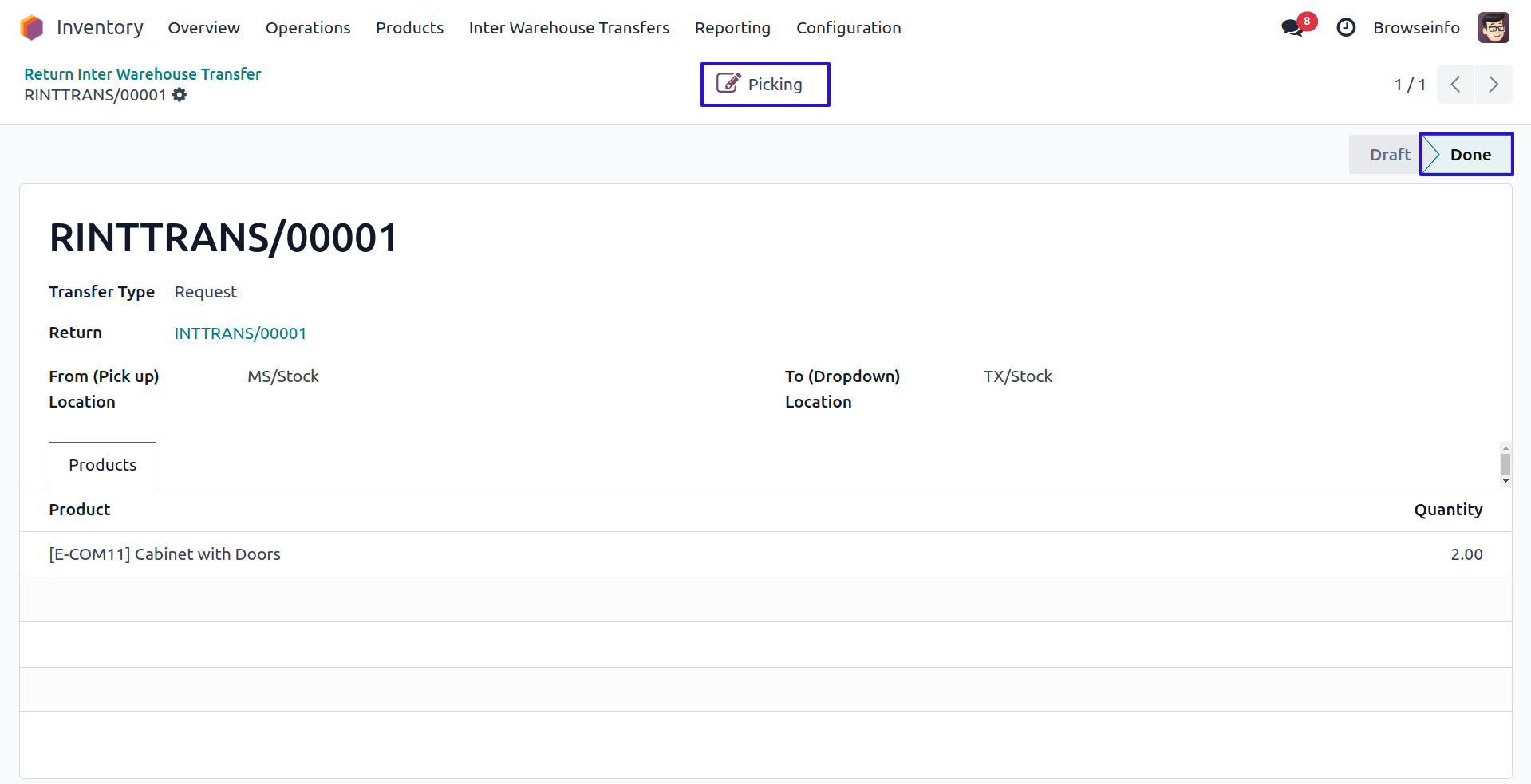Expand the Reporting menu

click(x=732, y=28)
